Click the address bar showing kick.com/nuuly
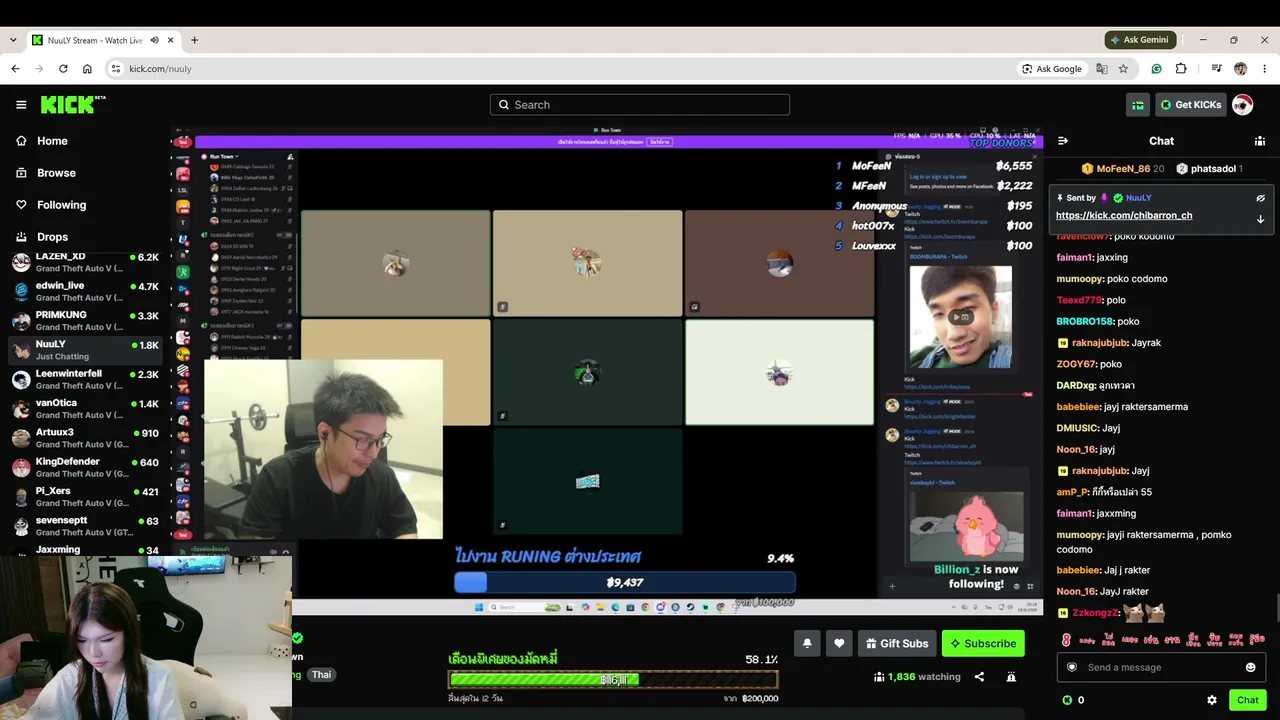 pos(560,69)
